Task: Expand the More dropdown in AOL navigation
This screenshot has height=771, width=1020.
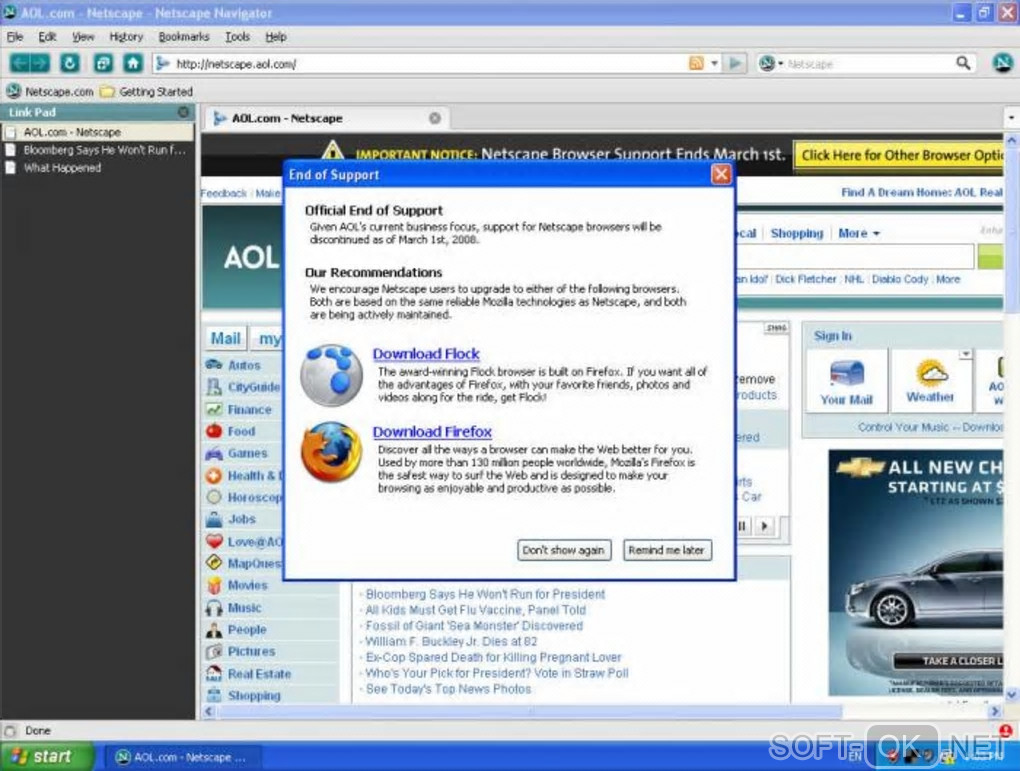Action: [859, 233]
